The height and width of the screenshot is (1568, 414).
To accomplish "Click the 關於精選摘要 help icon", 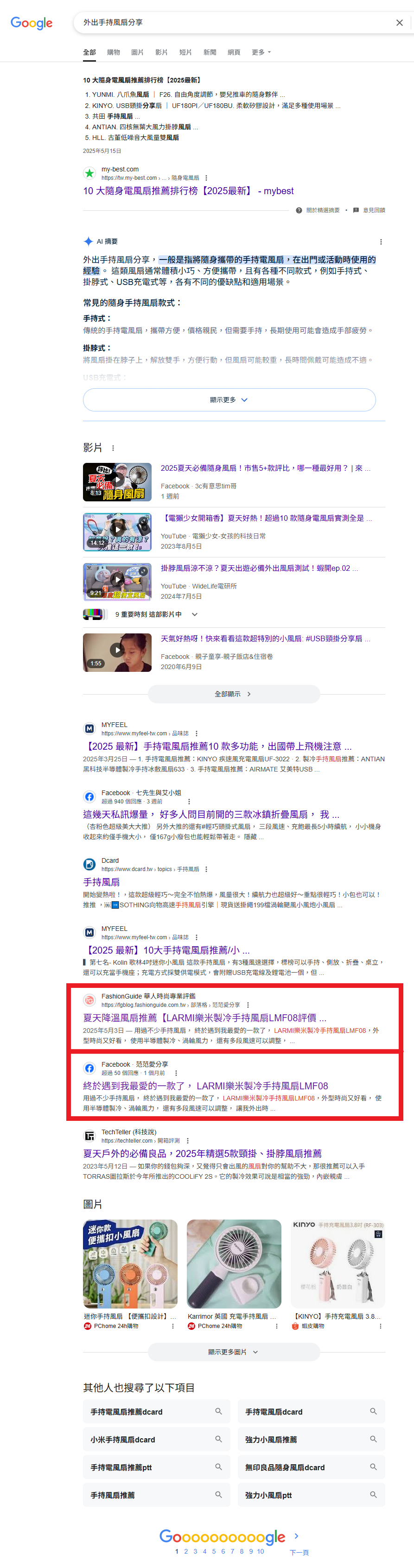I will (x=299, y=211).
